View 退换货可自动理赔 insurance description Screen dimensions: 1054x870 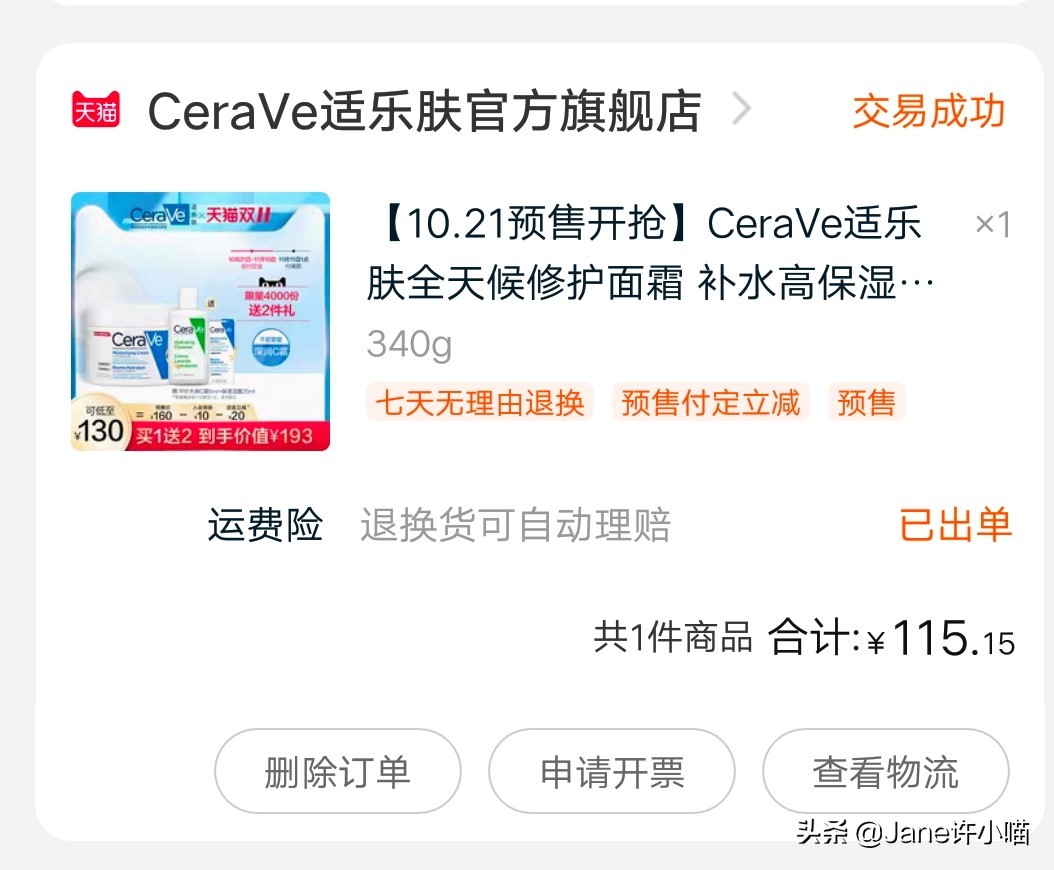point(516,525)
